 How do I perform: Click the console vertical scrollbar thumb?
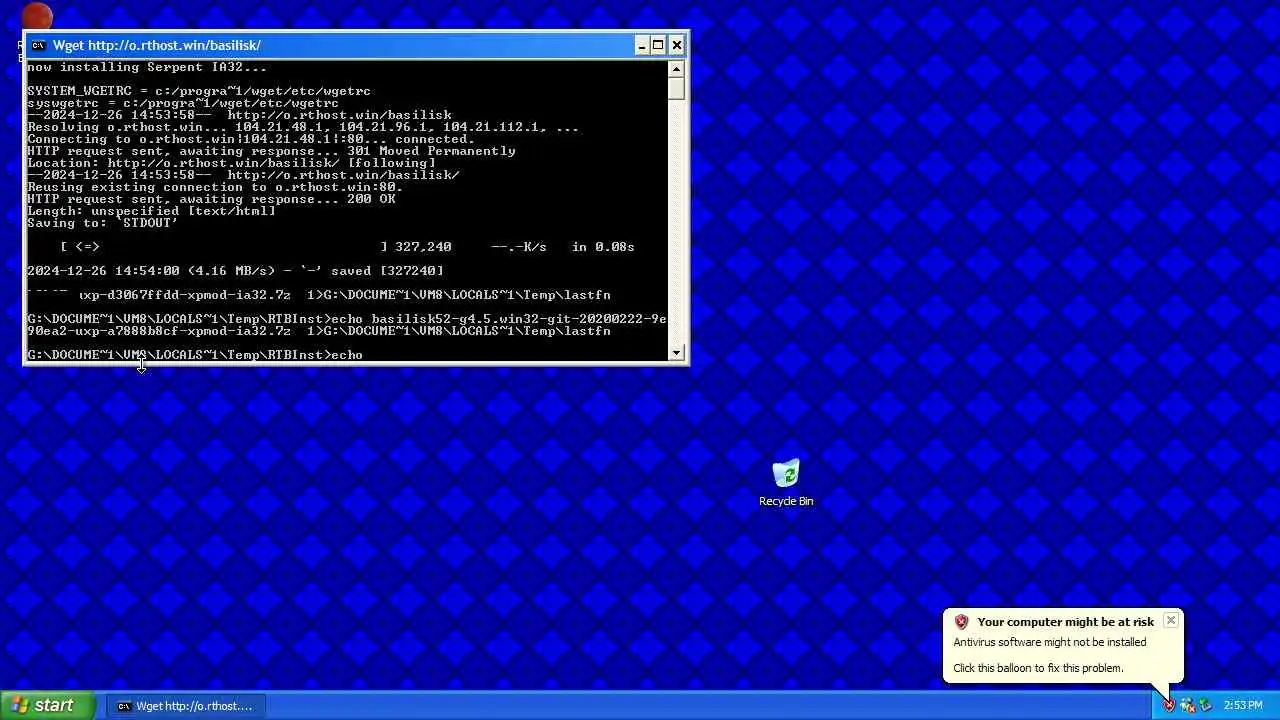pyautogui.click(x=677, y=88)
